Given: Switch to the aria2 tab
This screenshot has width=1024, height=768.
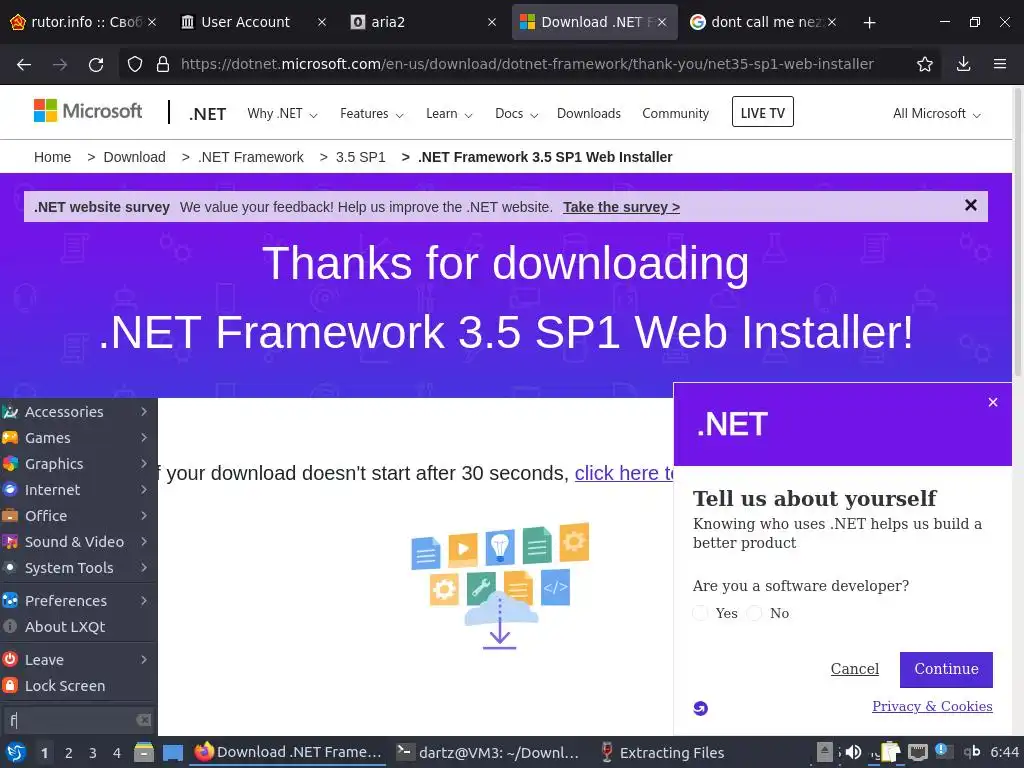Looking at the screenshot, I should 423,22.
